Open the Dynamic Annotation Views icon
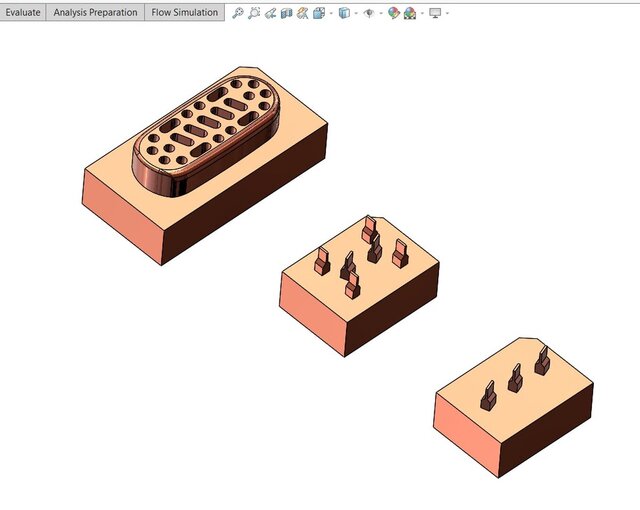The image size is (640, 510). tap(302, 13)
